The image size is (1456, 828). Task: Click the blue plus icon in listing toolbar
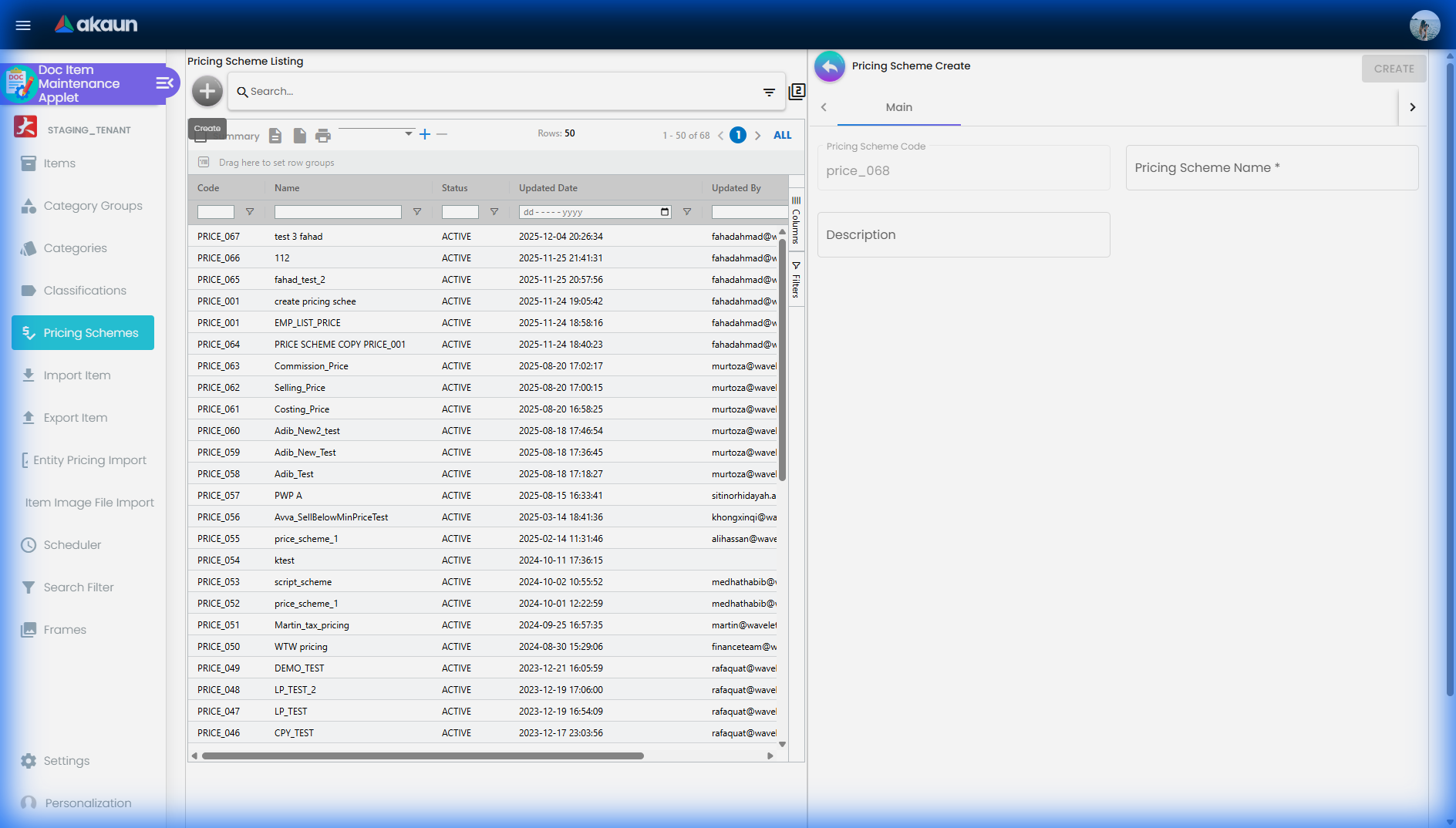425,134
